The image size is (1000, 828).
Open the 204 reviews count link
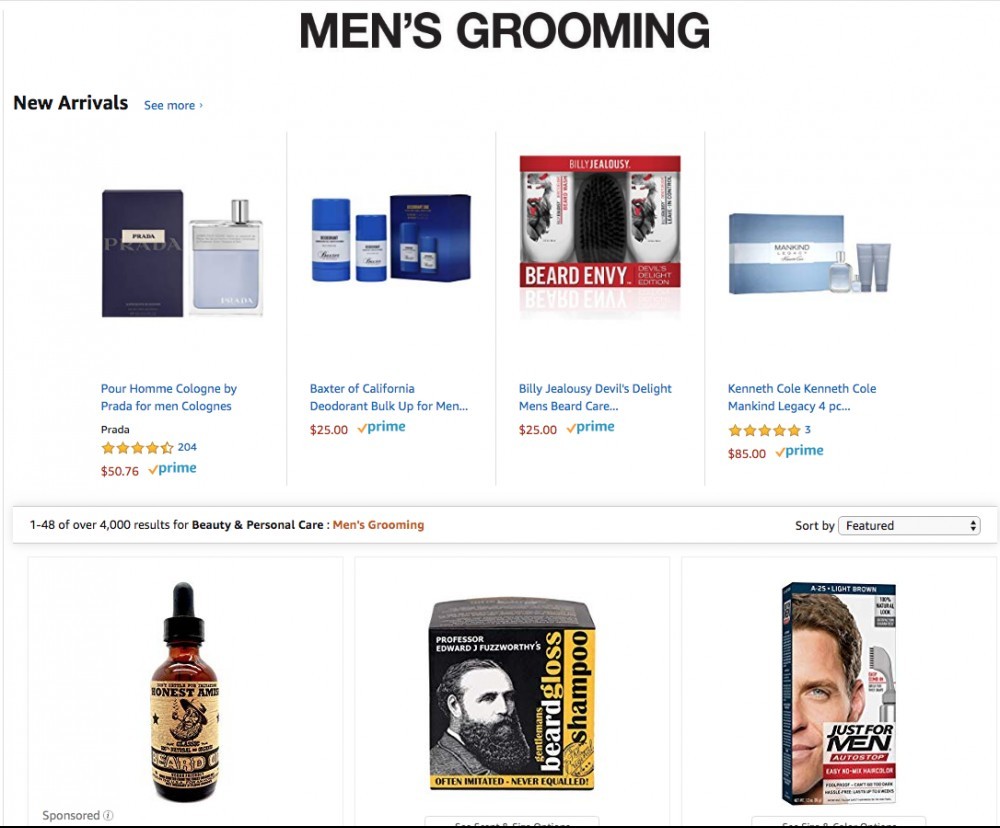(187, 447)
